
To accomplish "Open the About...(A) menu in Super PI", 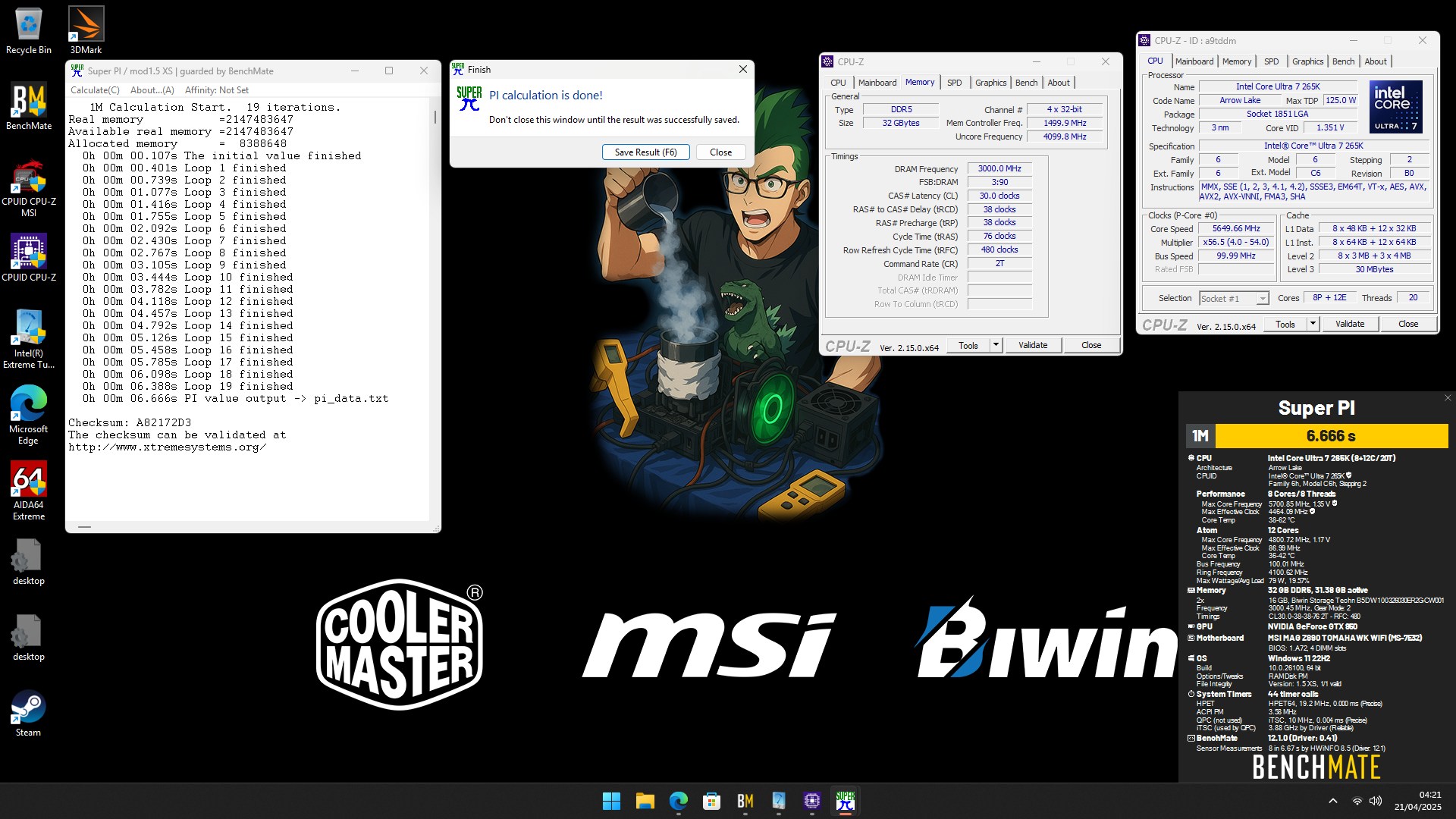I will (x=152, y=90).
